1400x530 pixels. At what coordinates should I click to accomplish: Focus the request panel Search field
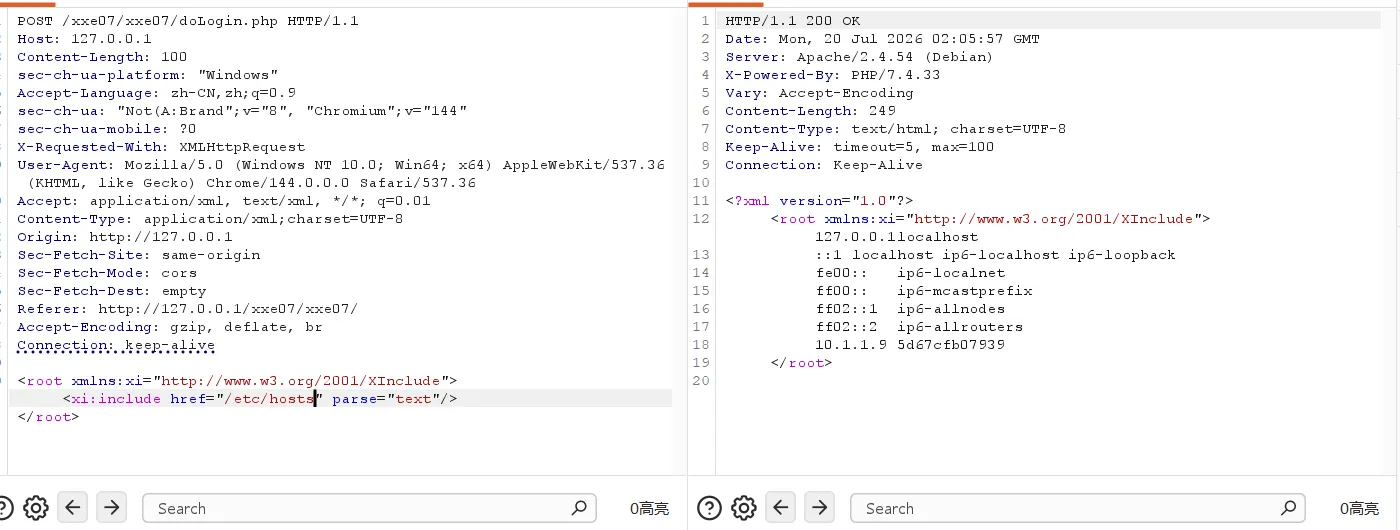click(369, 508)
